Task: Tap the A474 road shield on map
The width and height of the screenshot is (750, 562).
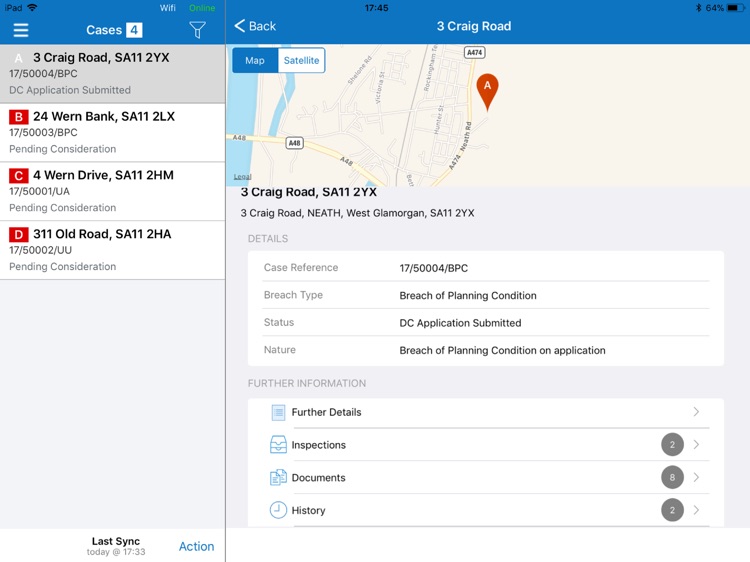Action: point(474,52)
